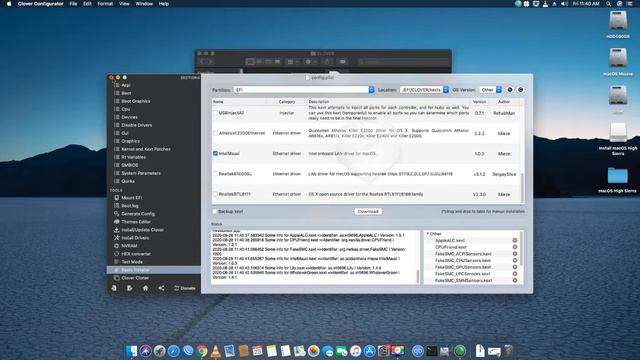This screenshot has height=360, width=640.
Task: Open the File menu
Action: pos(73,4)
